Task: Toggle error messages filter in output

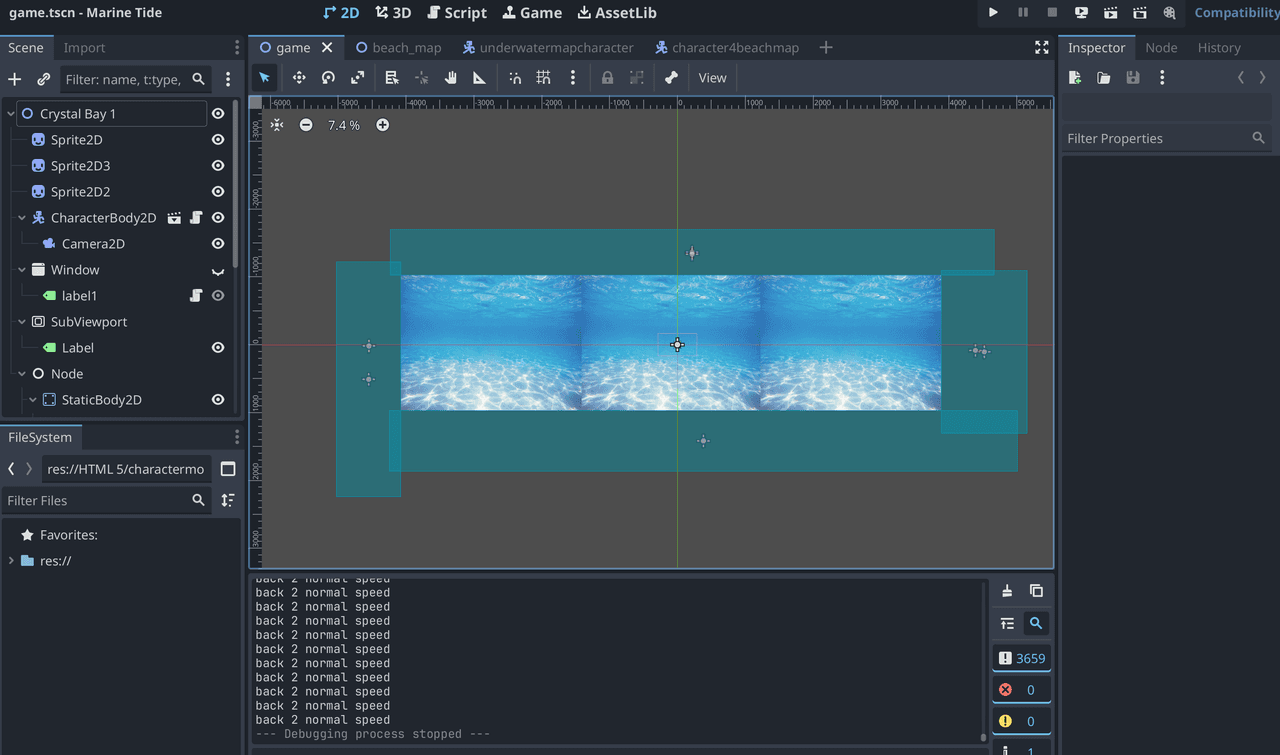Action: click(1021, 690)
